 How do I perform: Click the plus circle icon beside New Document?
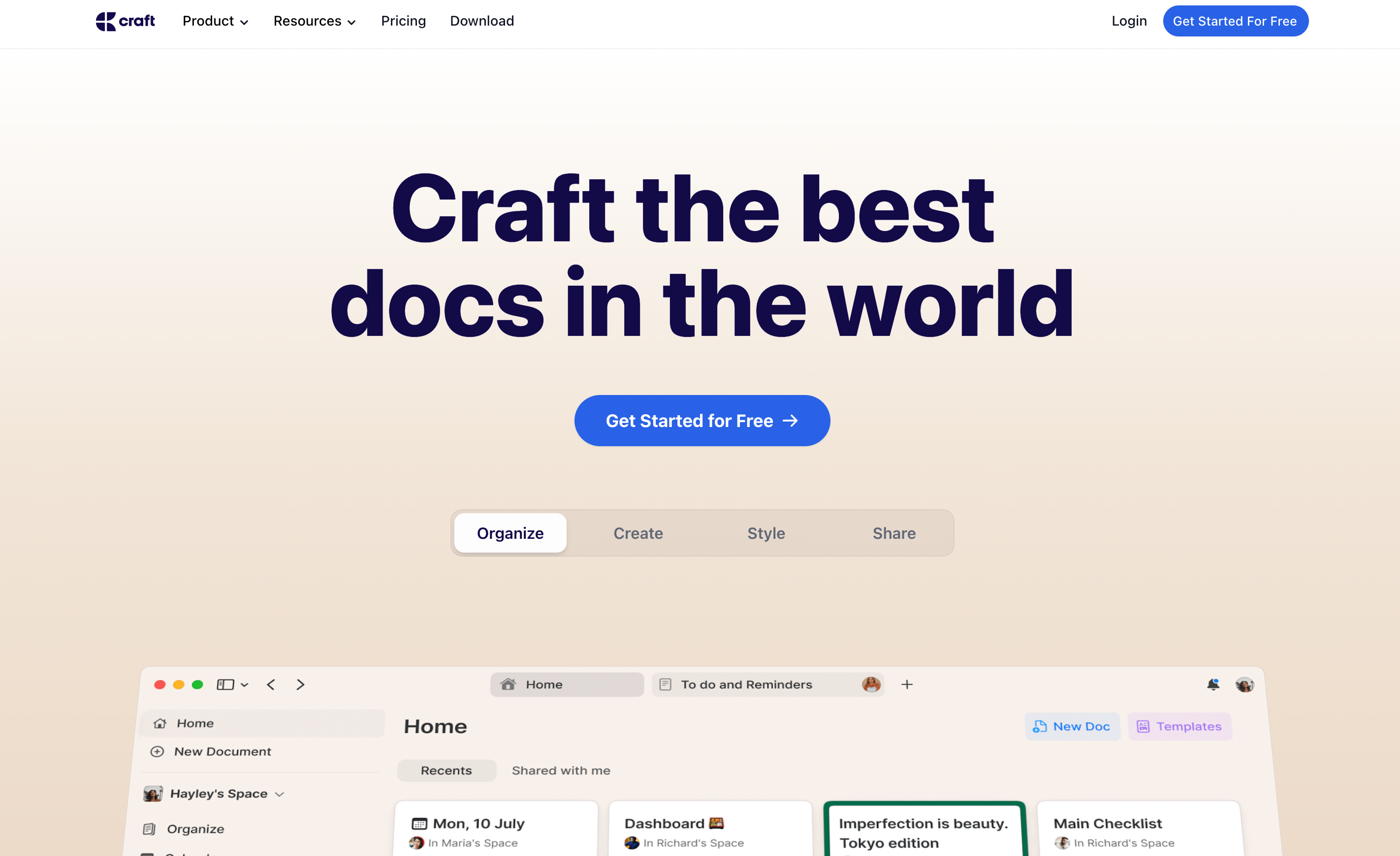[x=158, y=752]
